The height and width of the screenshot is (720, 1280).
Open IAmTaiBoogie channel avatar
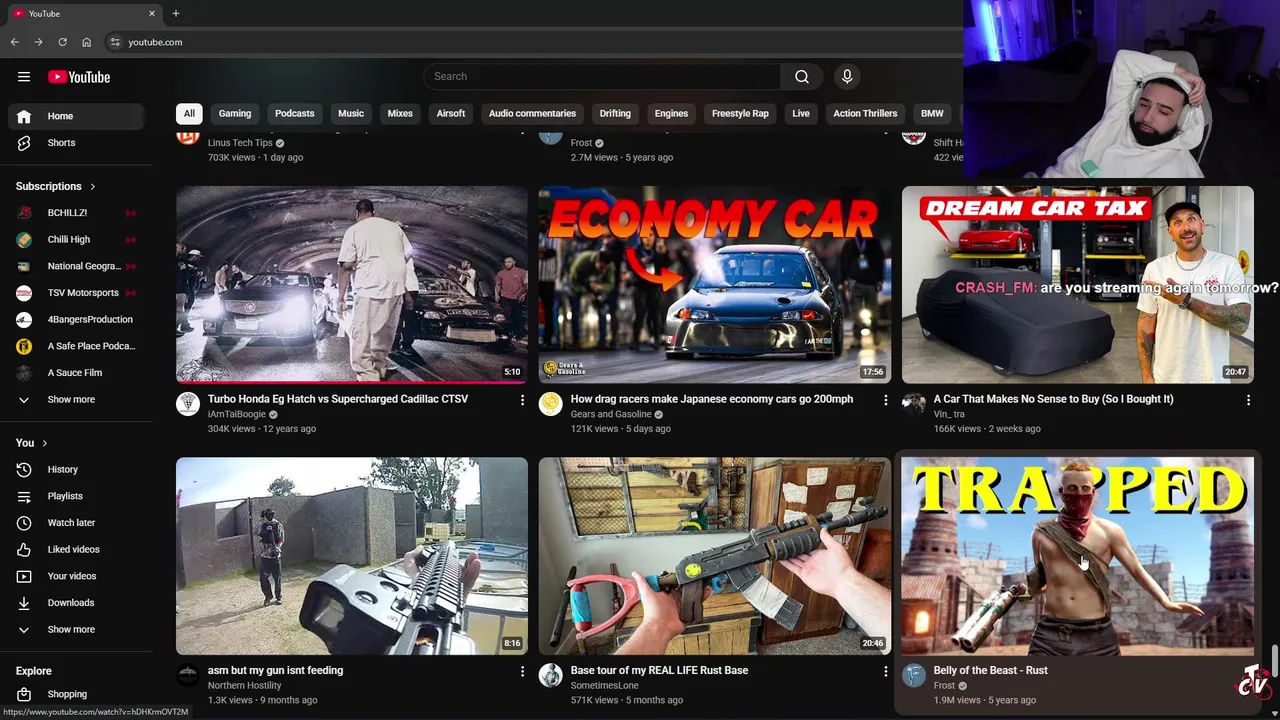(x=188, y=404)
